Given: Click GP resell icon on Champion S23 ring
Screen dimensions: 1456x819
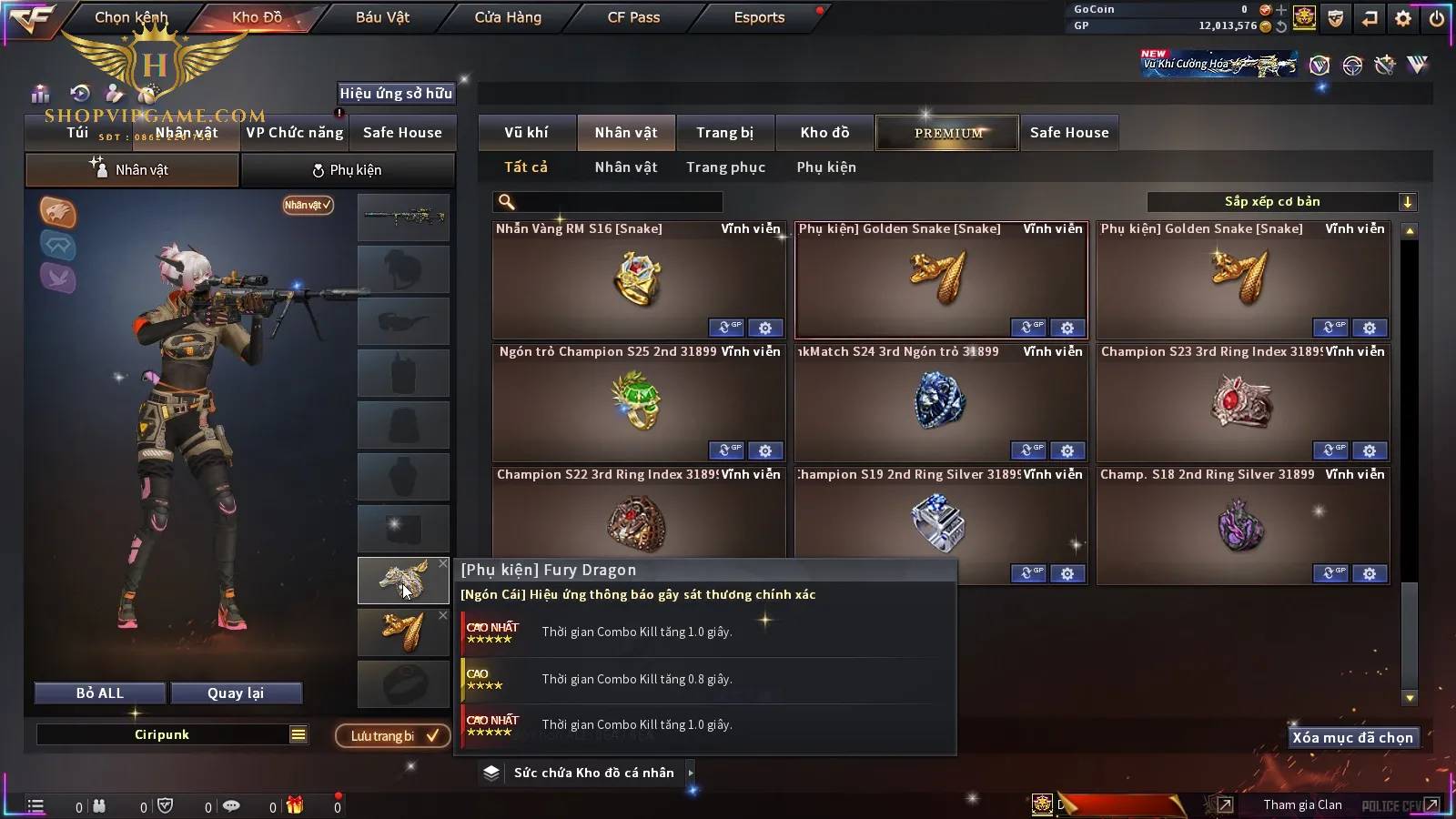Looking at the screenshot, I should tap(1330, 450).
